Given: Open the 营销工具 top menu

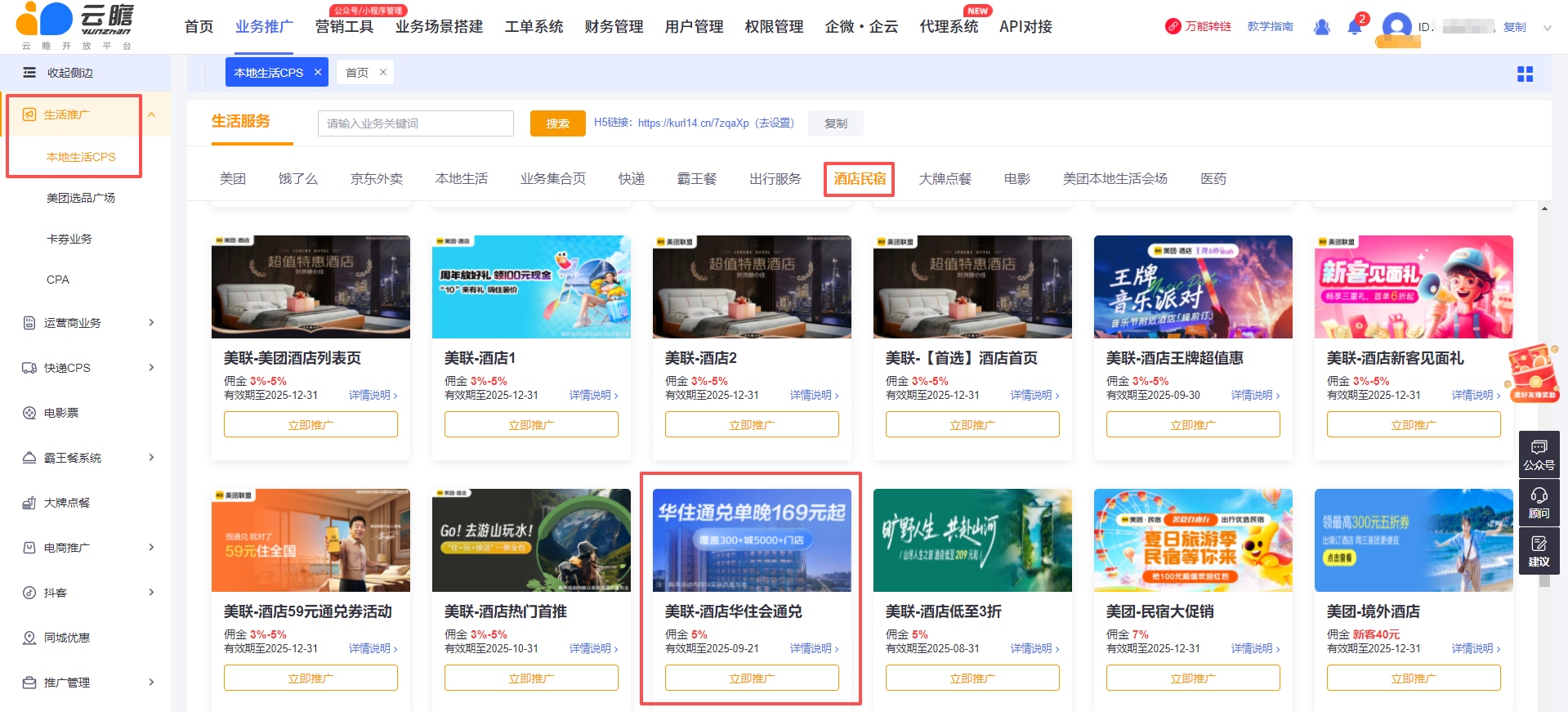Looking at the screenshot, I should pos(344,26).
